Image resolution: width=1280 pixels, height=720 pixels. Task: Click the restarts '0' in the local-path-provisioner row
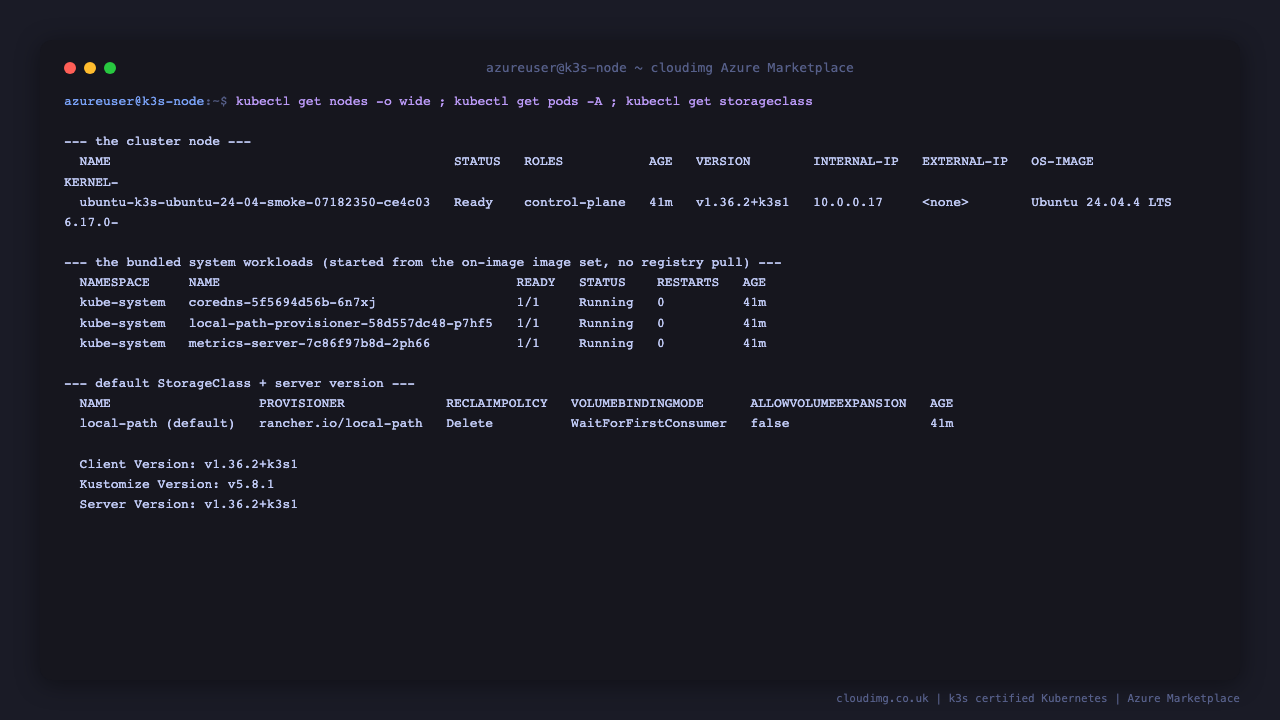pyautogui.click(x=661, y=324)
